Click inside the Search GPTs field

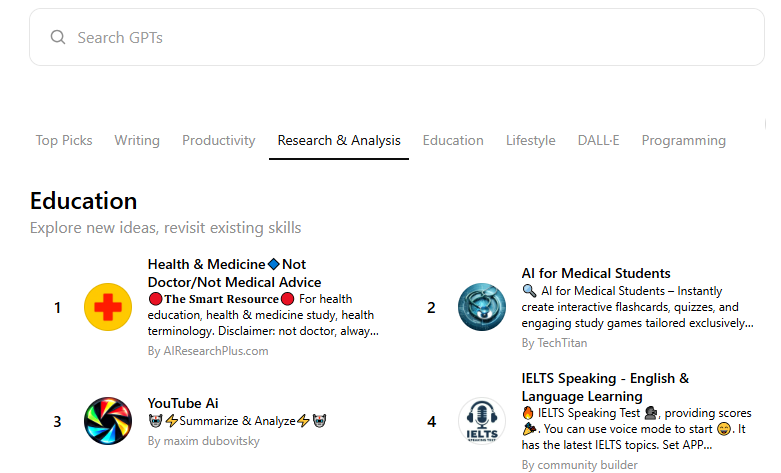[x=400, y=38]
